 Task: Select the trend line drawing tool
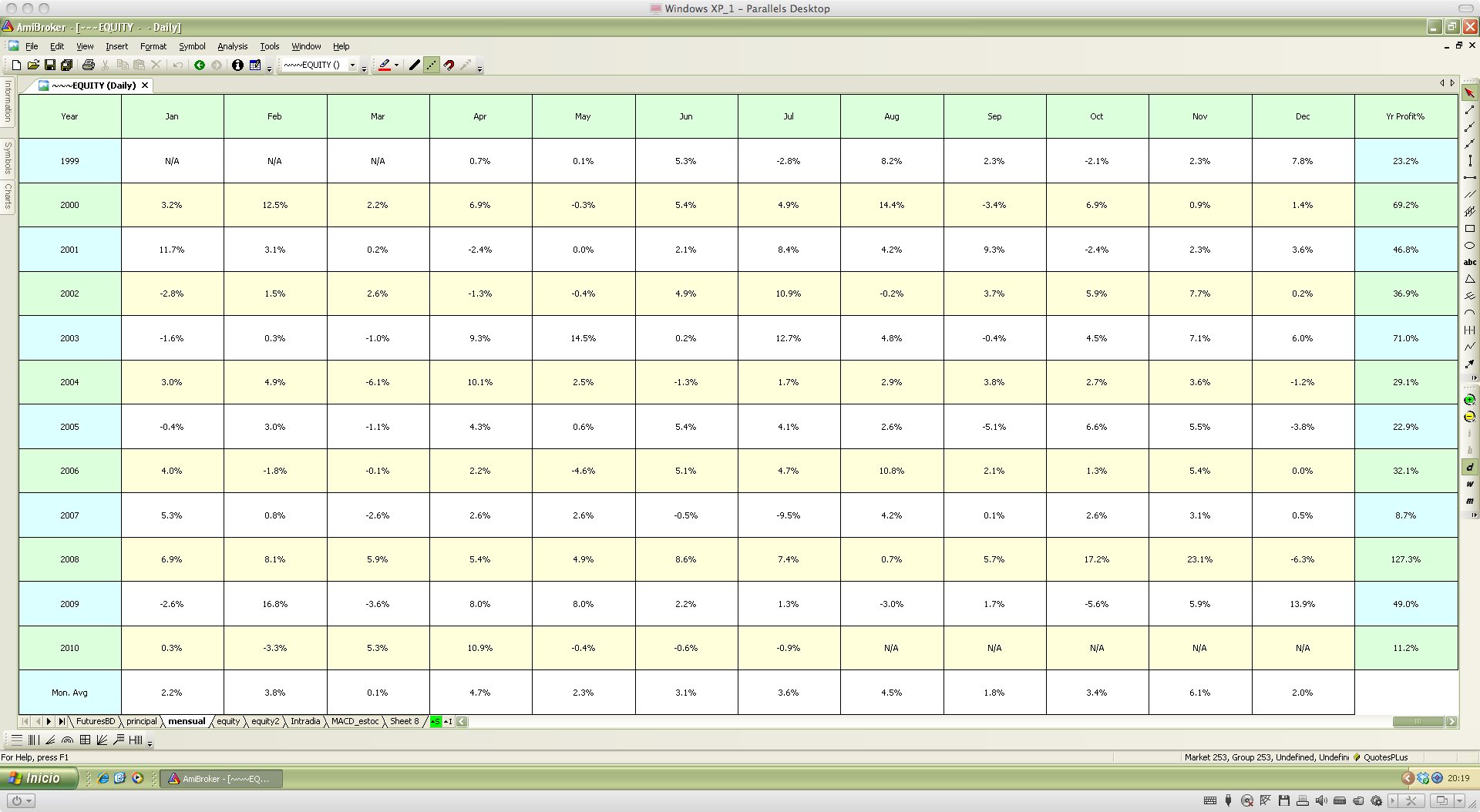(x=1470, y=109)
